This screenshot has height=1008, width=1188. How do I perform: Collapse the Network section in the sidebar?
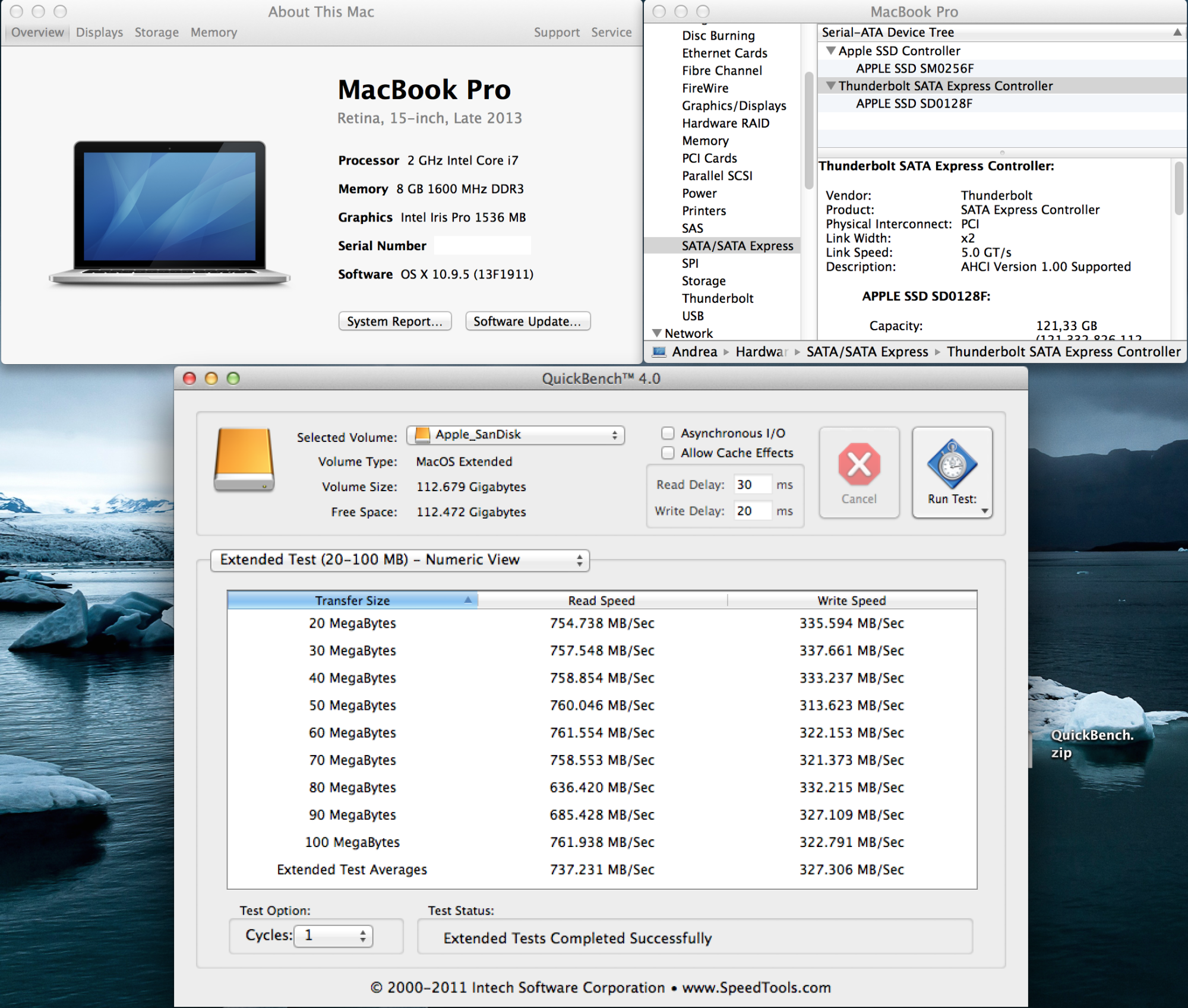coord(657,333)
